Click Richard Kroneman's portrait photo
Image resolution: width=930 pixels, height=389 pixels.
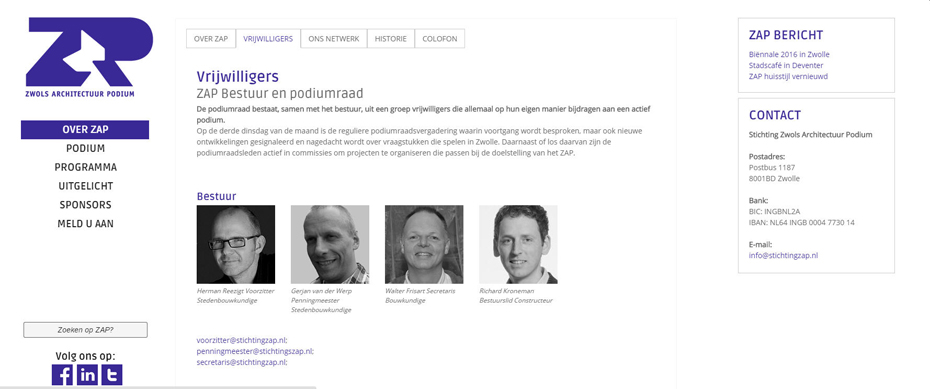tap(518, 244)
